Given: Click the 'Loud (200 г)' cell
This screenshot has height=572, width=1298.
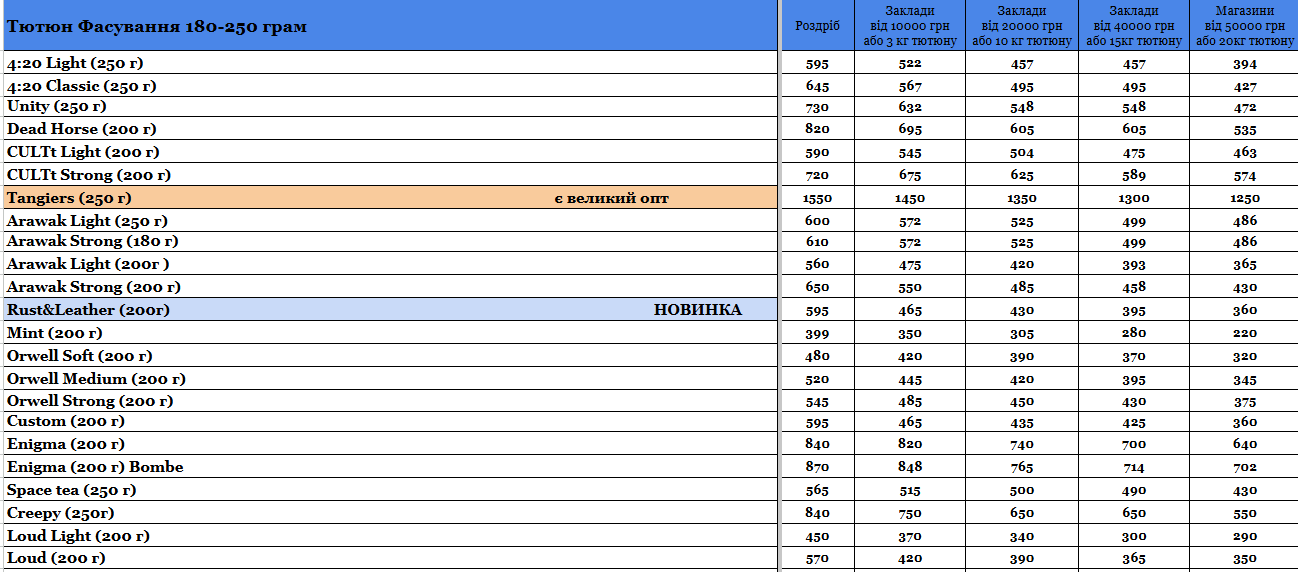Looking at the screenshot, I should click(389, 558).
